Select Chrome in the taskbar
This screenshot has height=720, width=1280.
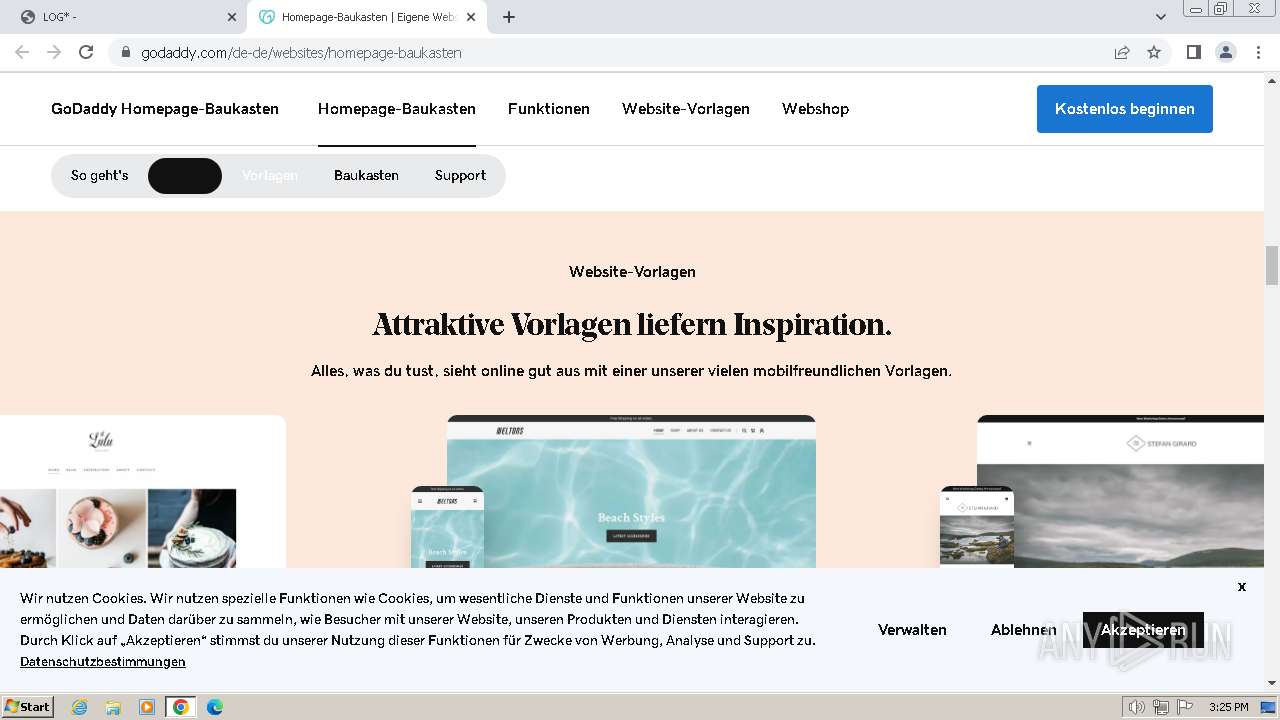click(181, 707)
